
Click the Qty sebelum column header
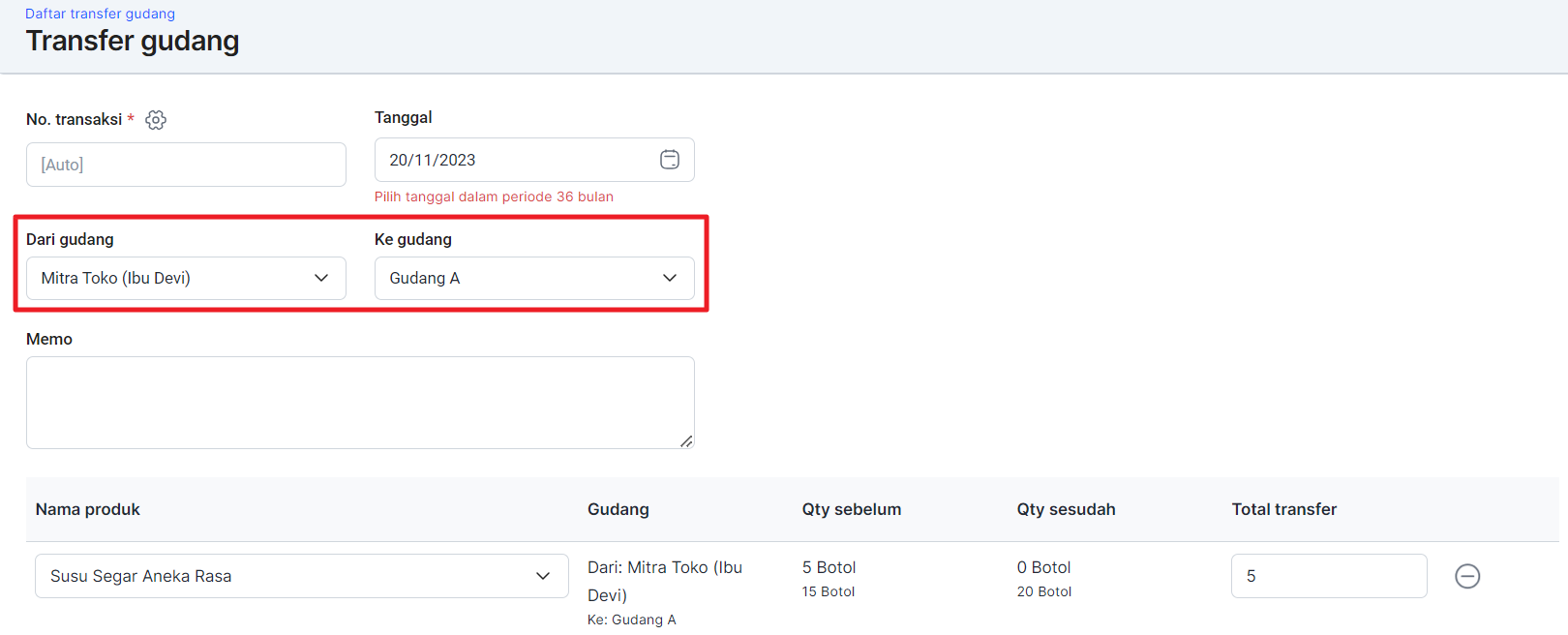point(852,509)
